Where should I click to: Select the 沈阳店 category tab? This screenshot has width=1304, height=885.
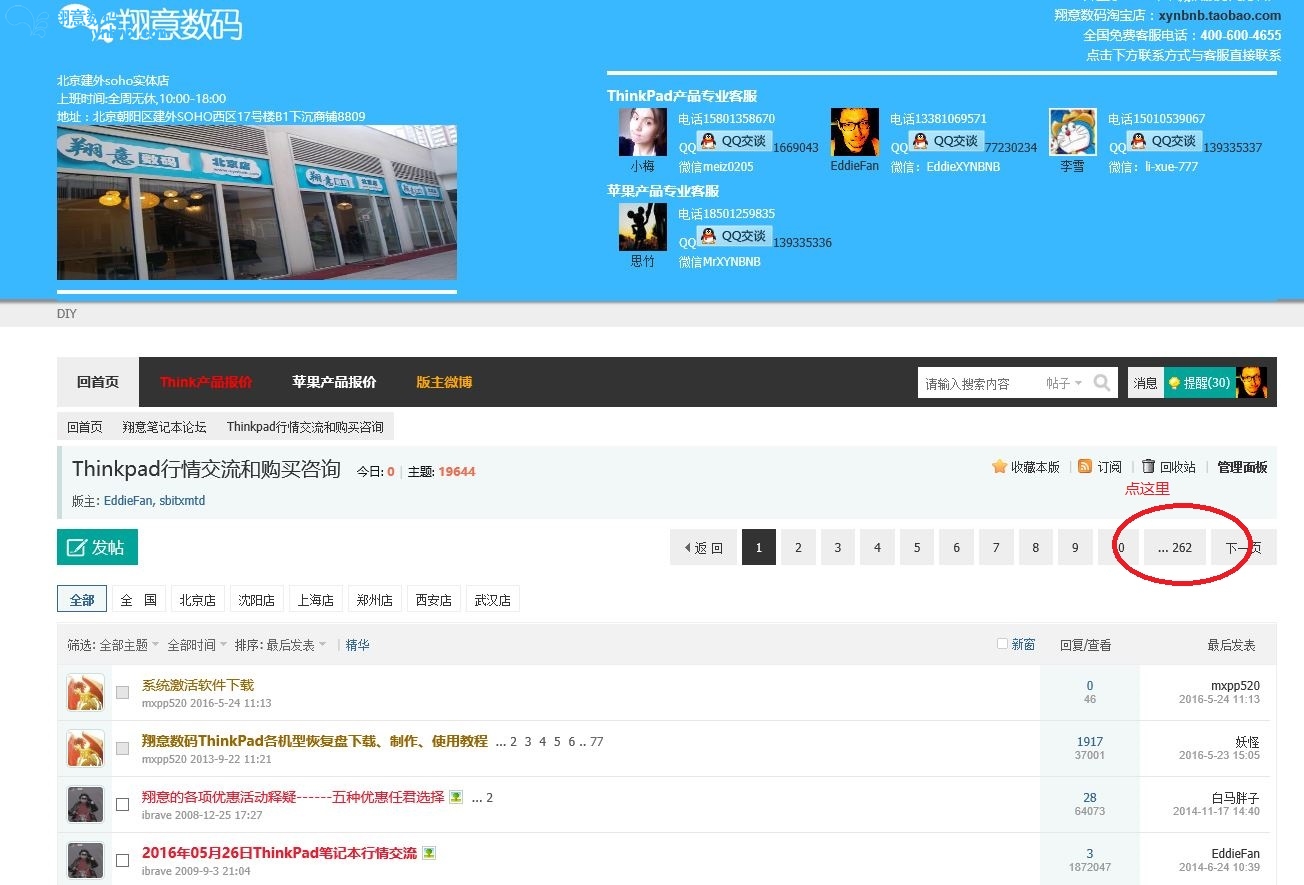[x=256, y=600]
